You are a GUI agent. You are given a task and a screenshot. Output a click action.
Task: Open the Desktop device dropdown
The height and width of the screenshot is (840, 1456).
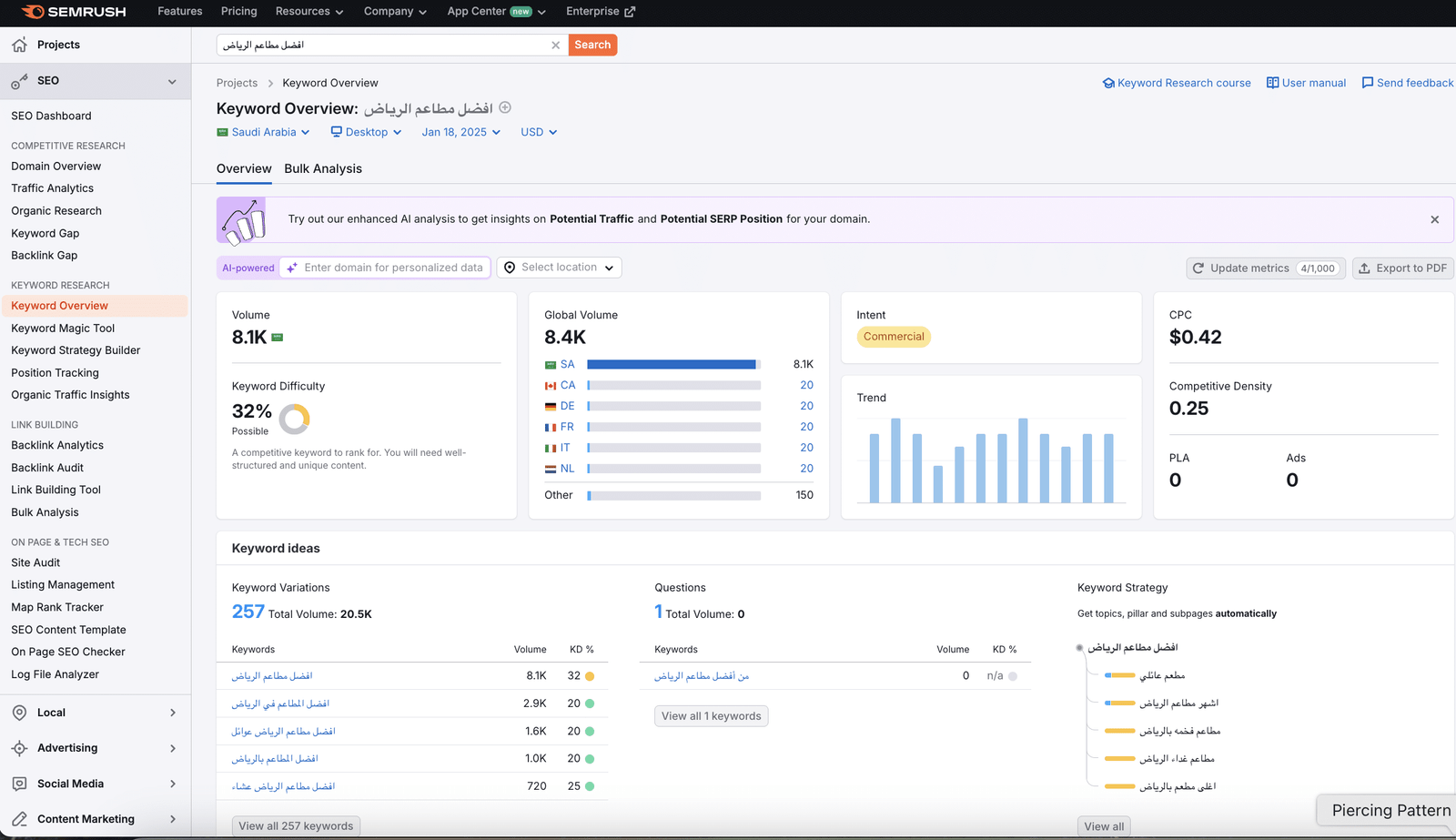pyautogui.click(x=367, y=132)
